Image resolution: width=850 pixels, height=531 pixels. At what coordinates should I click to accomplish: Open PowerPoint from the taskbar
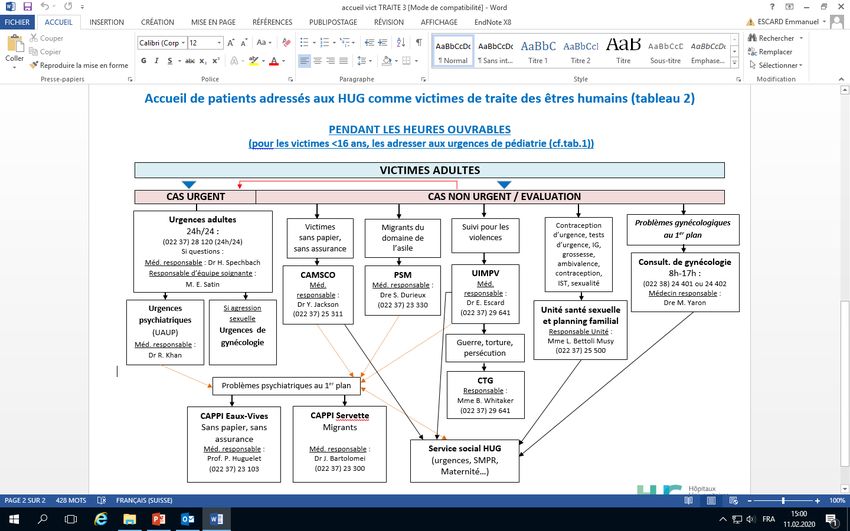click(x=157, y=519)
